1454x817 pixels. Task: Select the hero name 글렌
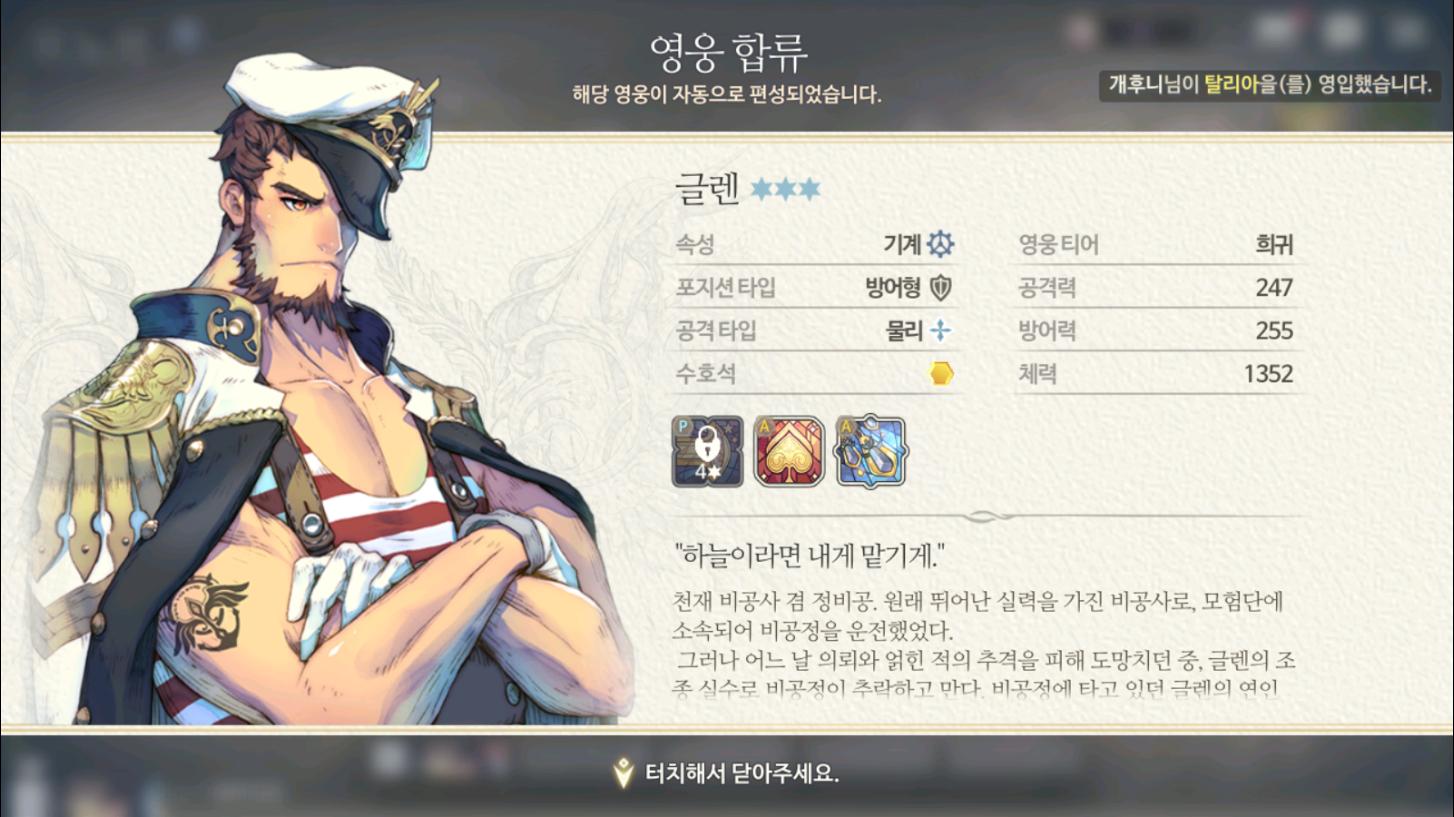707,189
